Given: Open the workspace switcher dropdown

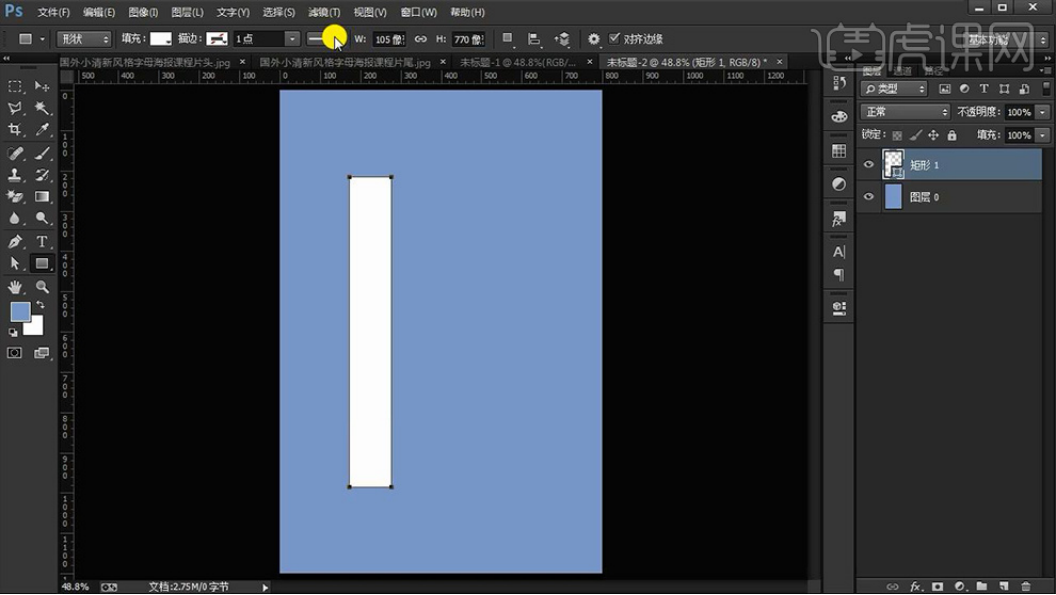Looking at the screenshot, I should (x=1005, y=40).
